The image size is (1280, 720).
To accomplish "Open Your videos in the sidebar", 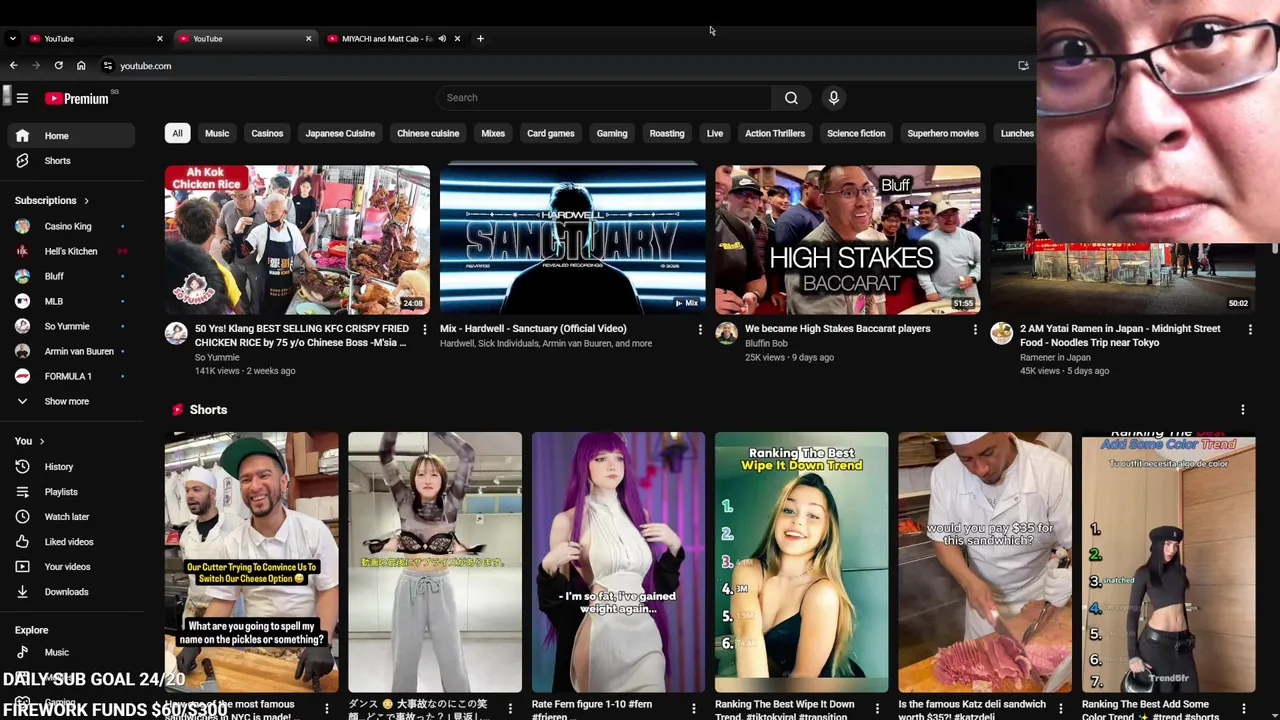I will [x=71, y=567].
